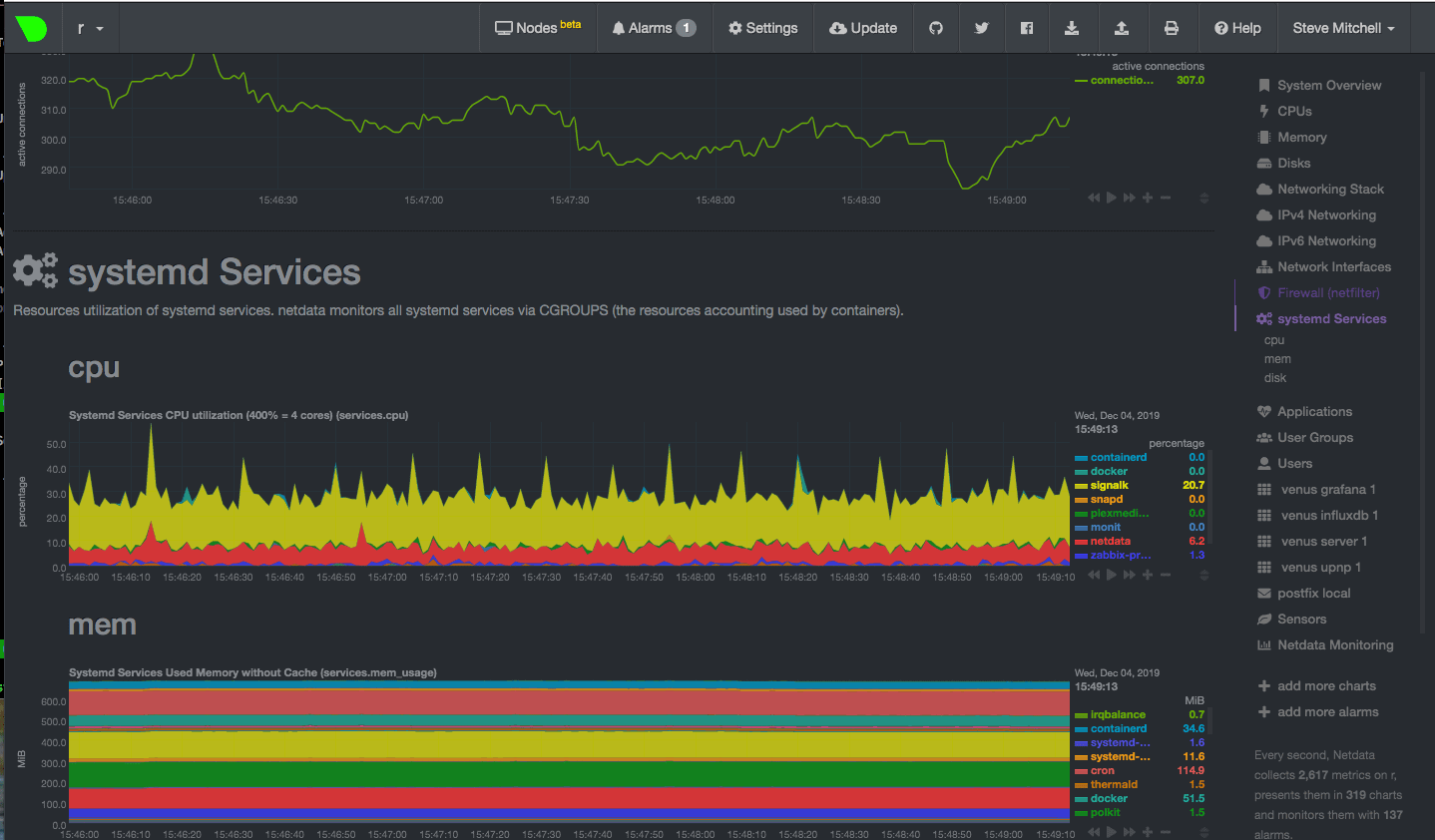Toggle the signalk series in cpu legend
Screen dimensions: 1435x840
click(1109, 485)
